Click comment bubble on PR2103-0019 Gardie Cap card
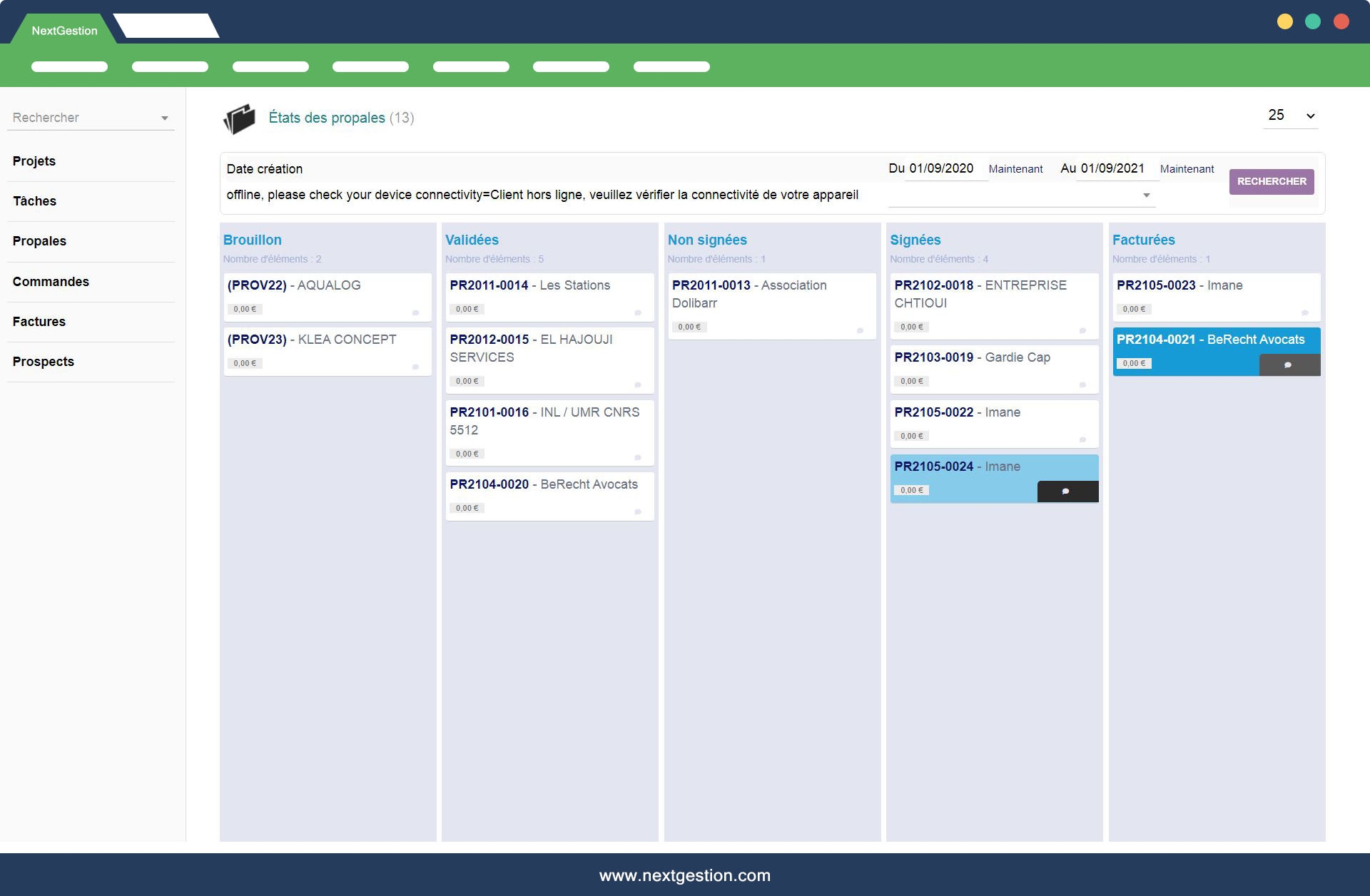 coord(1082,385)
